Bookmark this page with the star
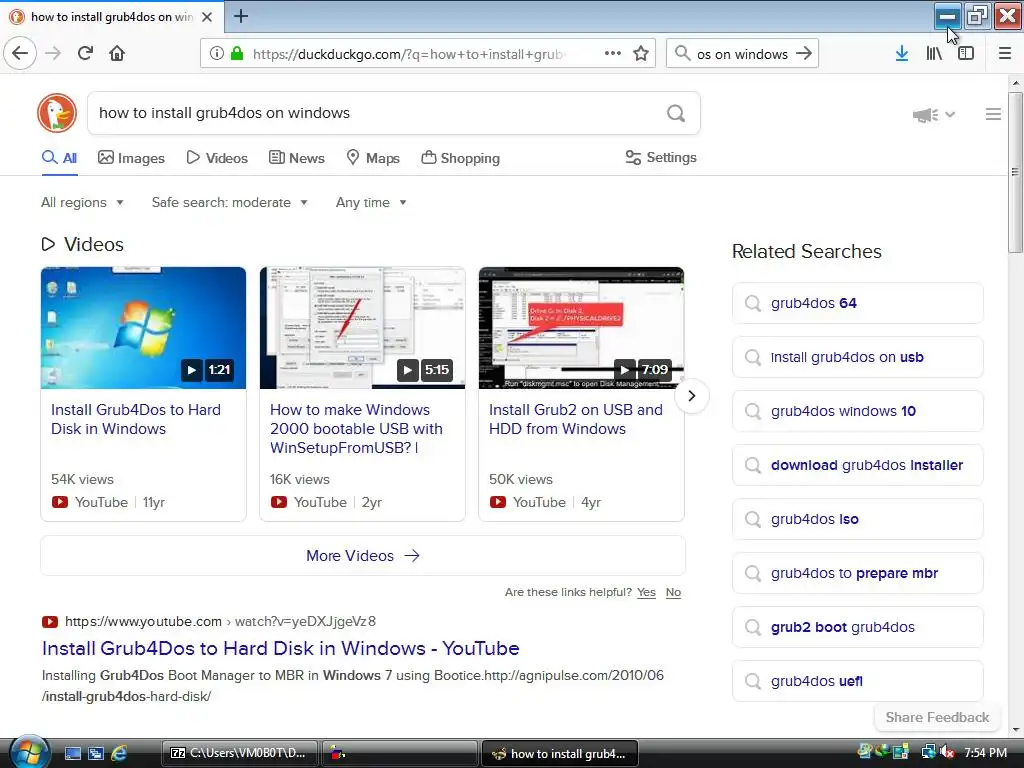Viewport: 1024px width, 768px height. point(641,53)
